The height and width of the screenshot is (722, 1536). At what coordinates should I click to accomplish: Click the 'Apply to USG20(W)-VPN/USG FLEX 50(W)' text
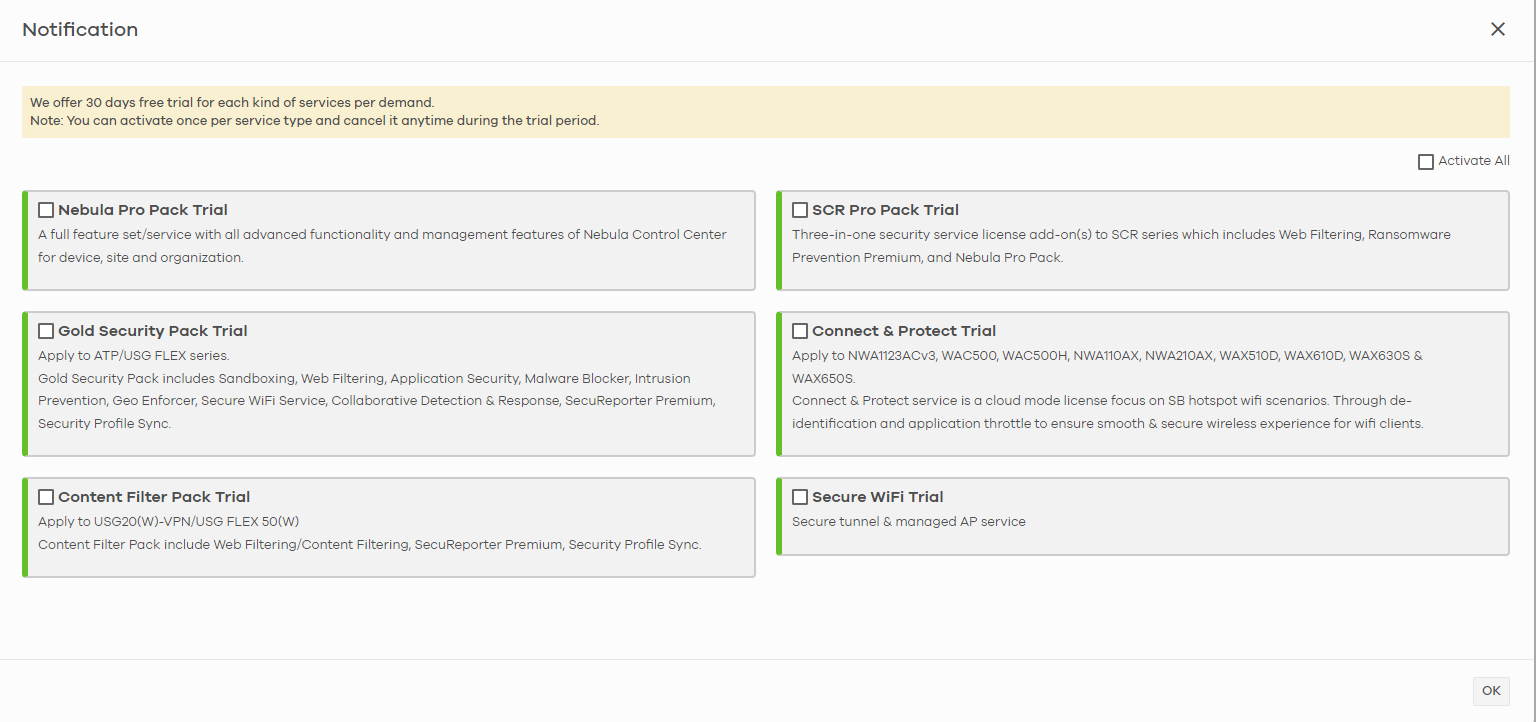pos(168,521)
